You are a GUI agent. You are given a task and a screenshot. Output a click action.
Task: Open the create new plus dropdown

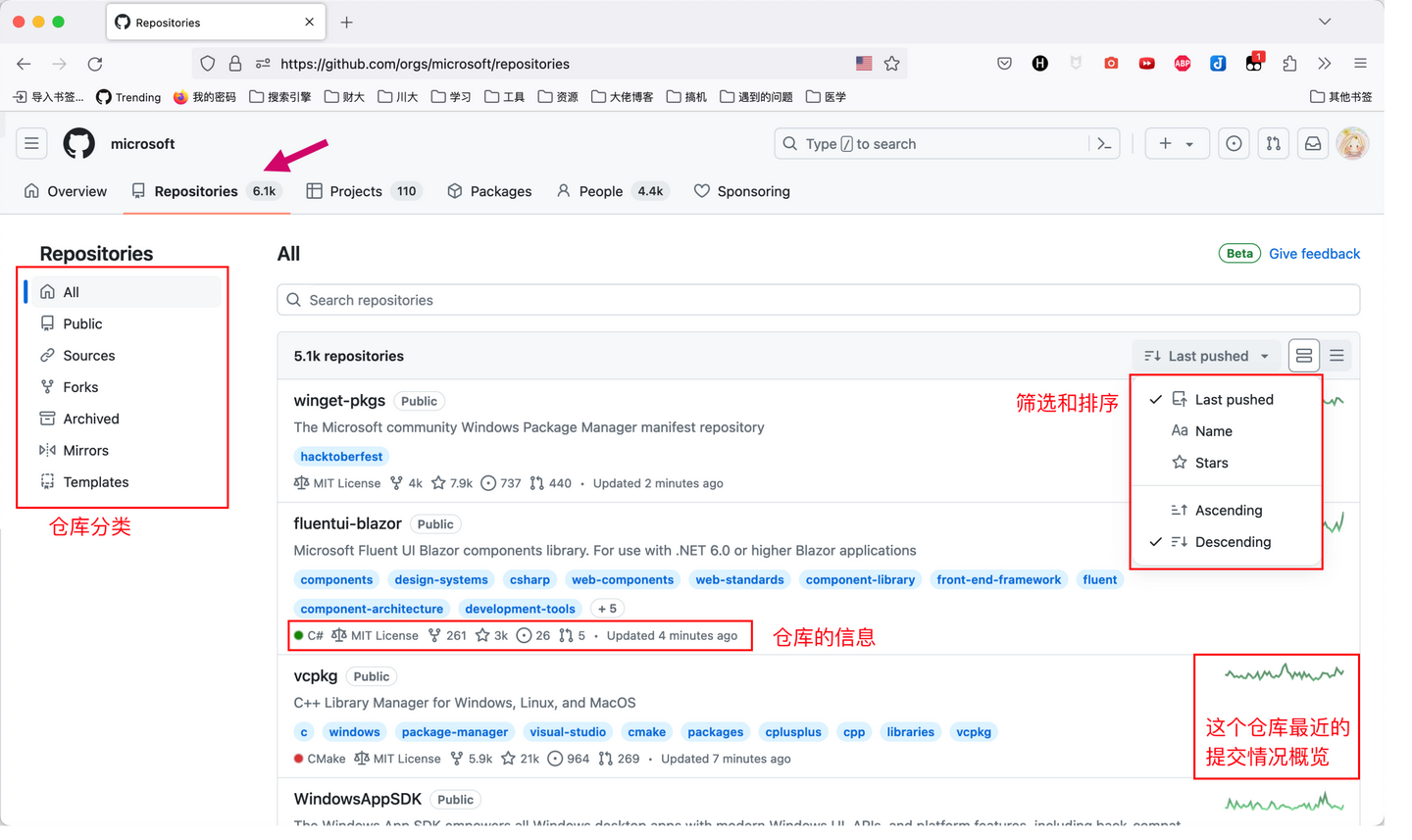pyautogui.click(x=1176, y=144)
